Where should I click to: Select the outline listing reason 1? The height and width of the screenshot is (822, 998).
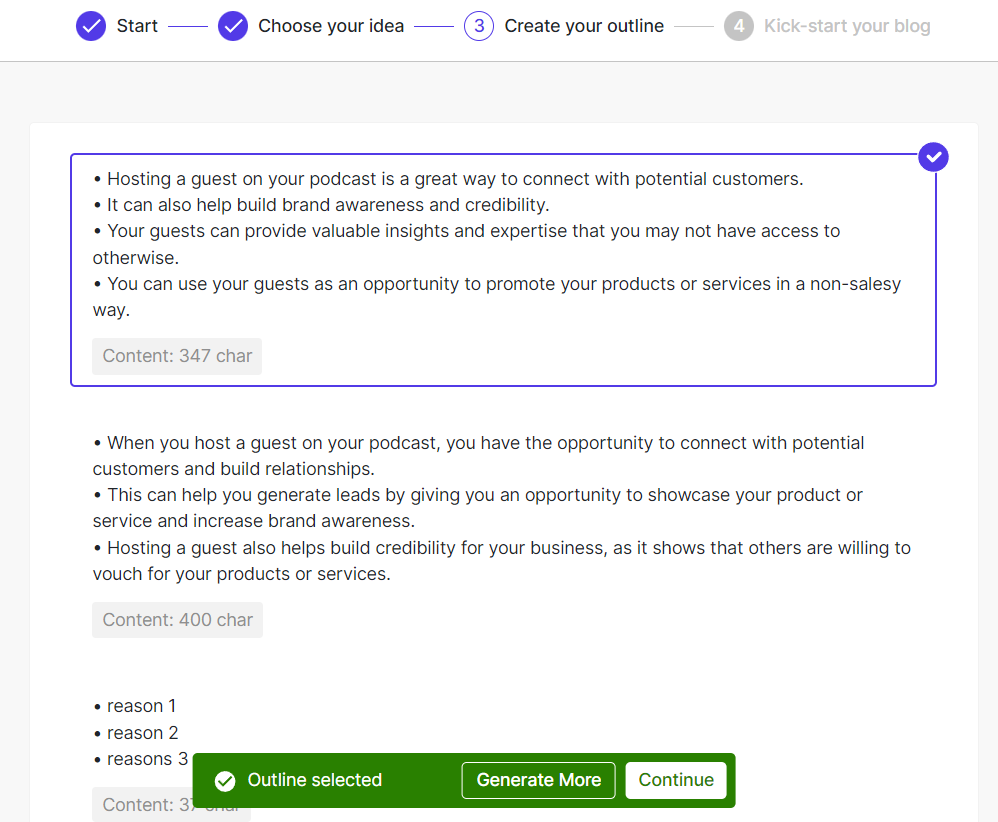142,706
